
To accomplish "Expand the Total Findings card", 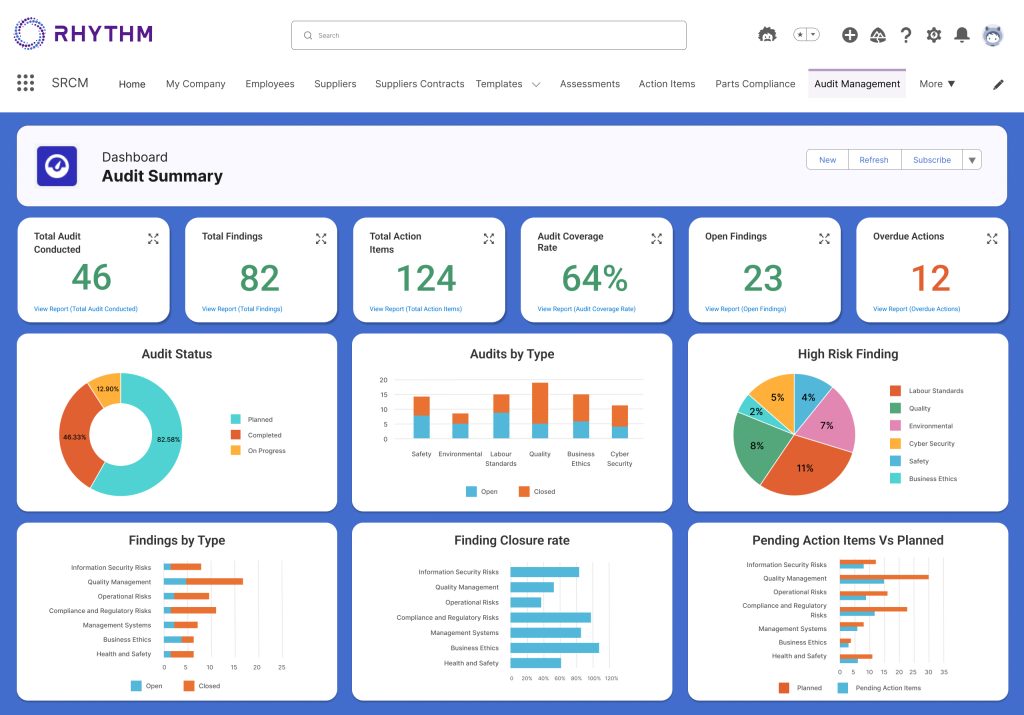I will (321, 238).
